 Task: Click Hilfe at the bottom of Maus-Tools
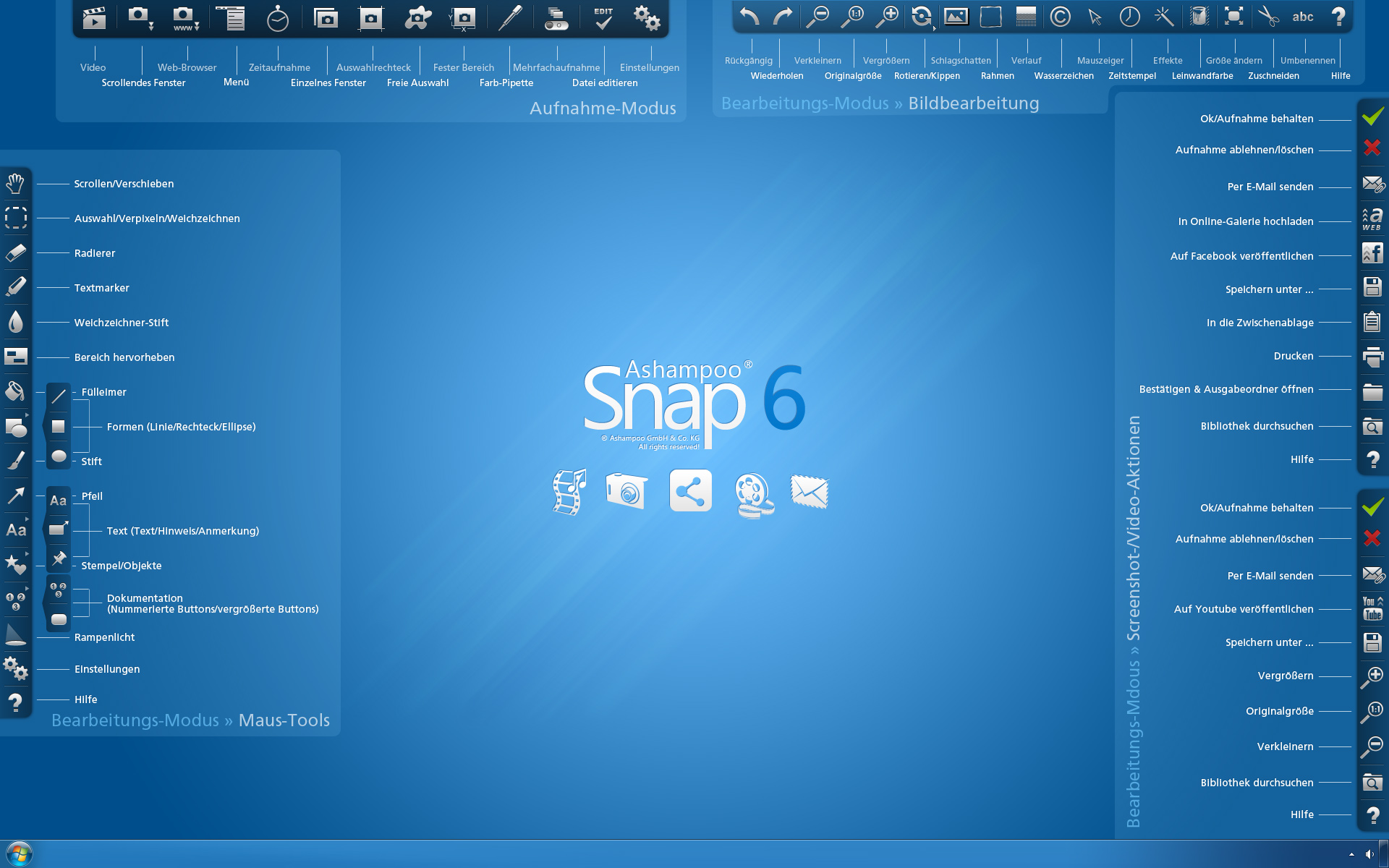click(16, 699)
